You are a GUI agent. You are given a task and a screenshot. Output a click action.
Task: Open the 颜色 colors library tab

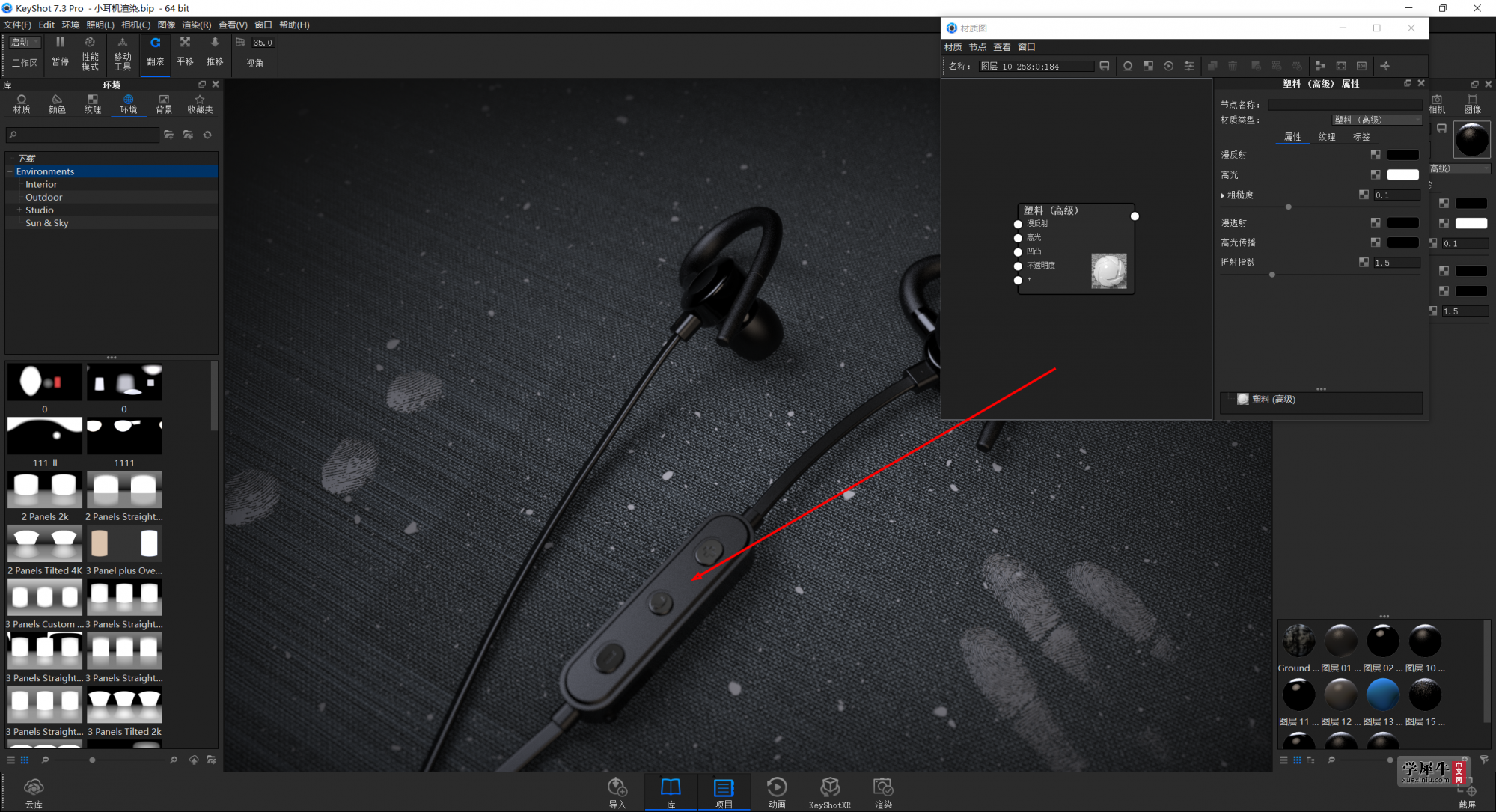57,104
